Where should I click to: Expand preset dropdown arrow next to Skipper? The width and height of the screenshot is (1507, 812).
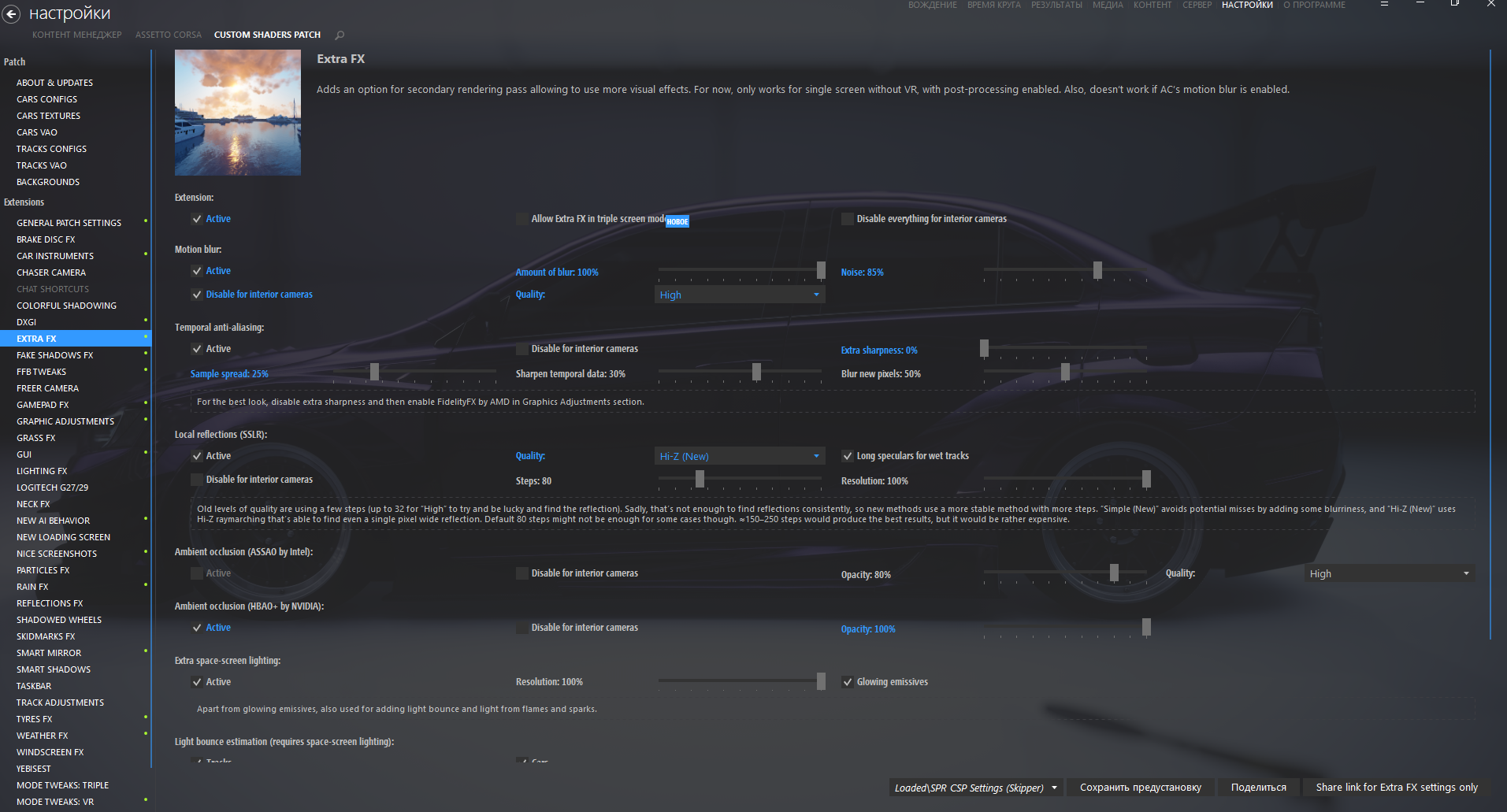click(1055, 788)
